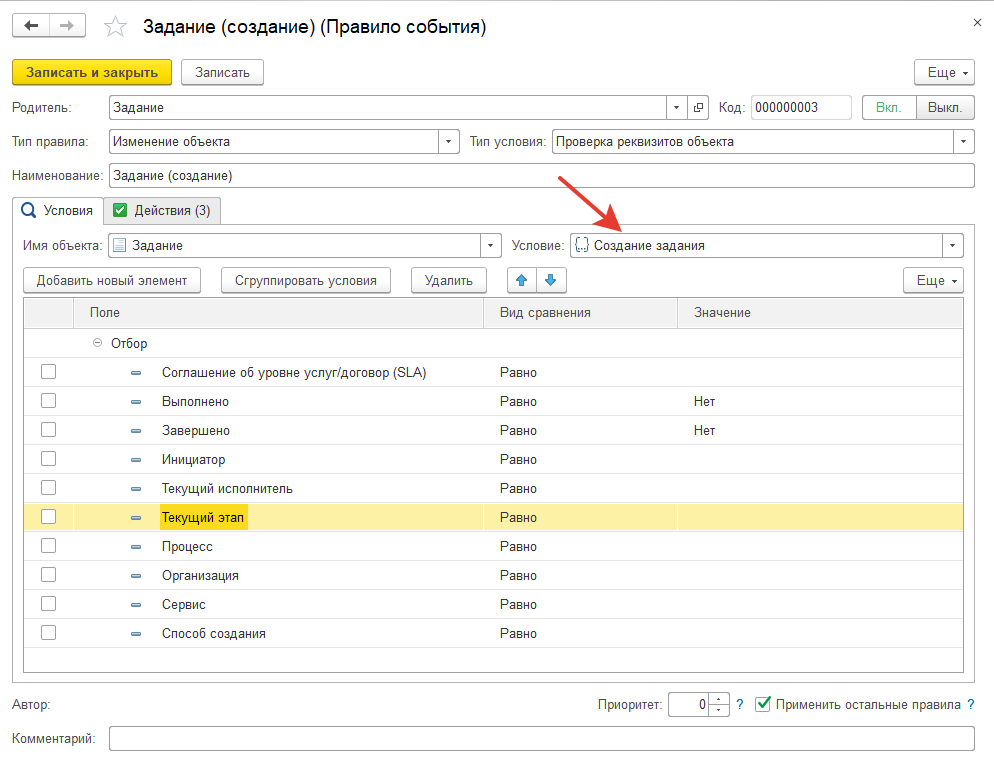The width and height of the screenshot is (994, 763).
Task: Click the Нет value in the Выполнено row
Action: [x=704, y=402]
